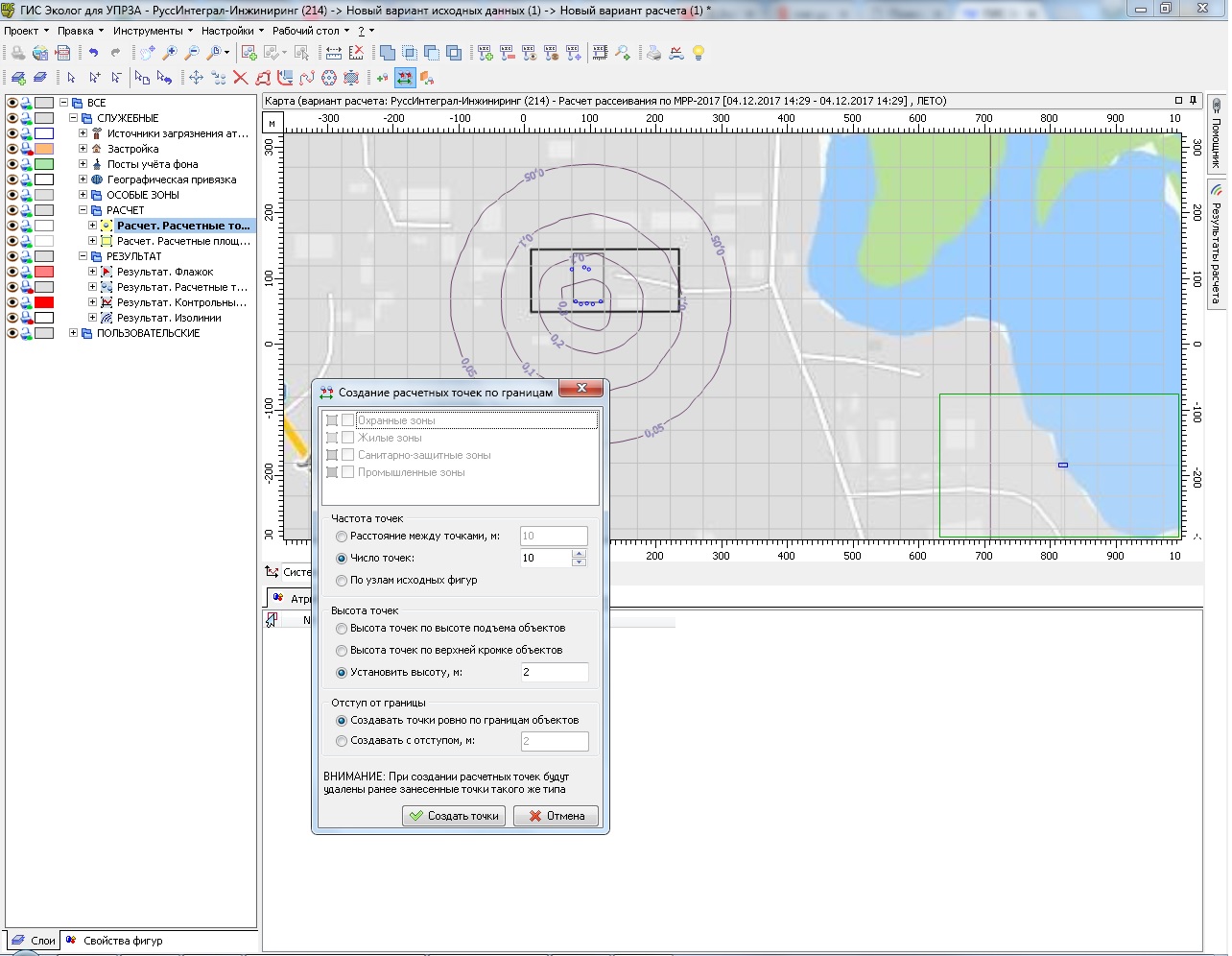Collapse the РЕЗУЛЬТАТ tree folder
The image size is (1232, 956).
coord(83,256)
